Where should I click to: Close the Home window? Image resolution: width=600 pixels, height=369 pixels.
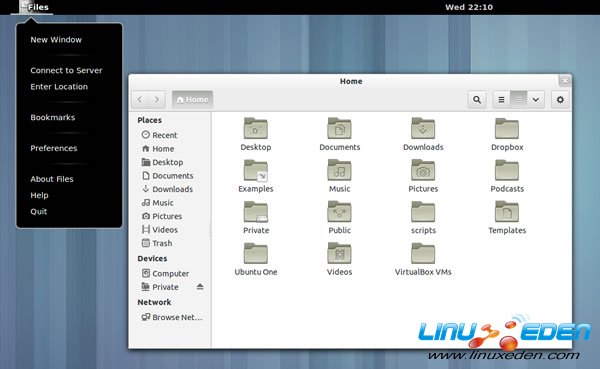click(565, 81)
